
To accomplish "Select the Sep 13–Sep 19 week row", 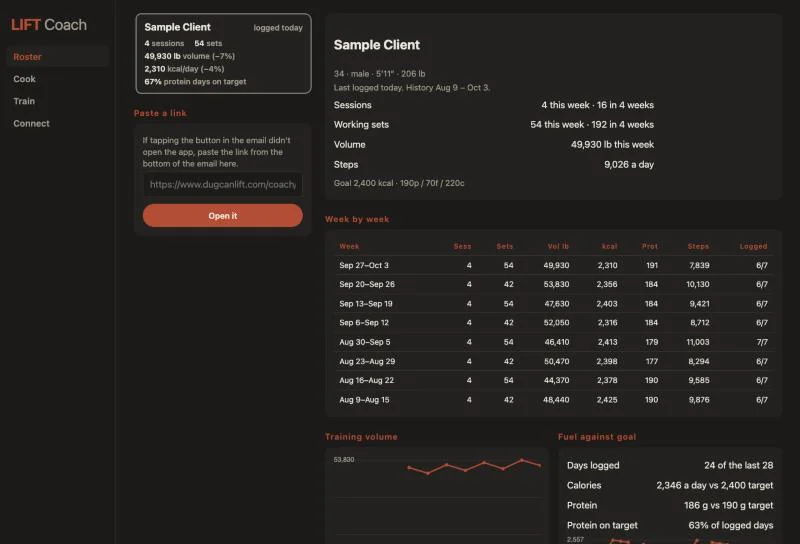I will tap(554, 304).
